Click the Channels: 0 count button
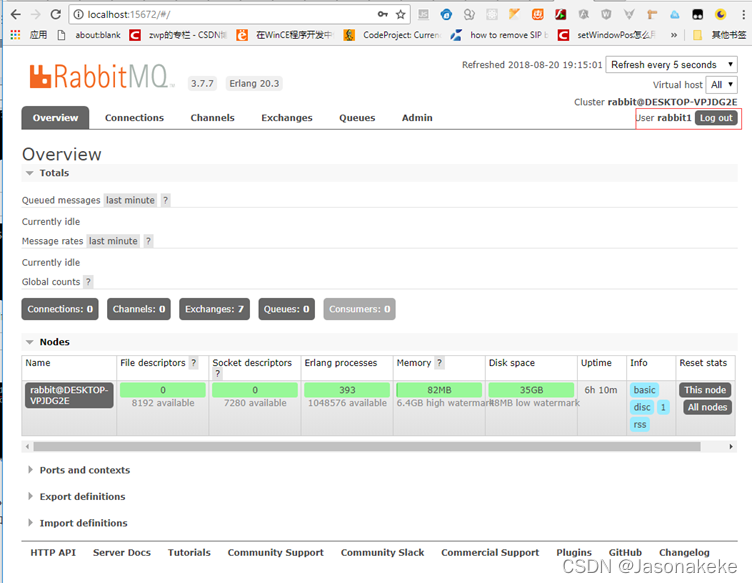 click(x=139, y=309)
